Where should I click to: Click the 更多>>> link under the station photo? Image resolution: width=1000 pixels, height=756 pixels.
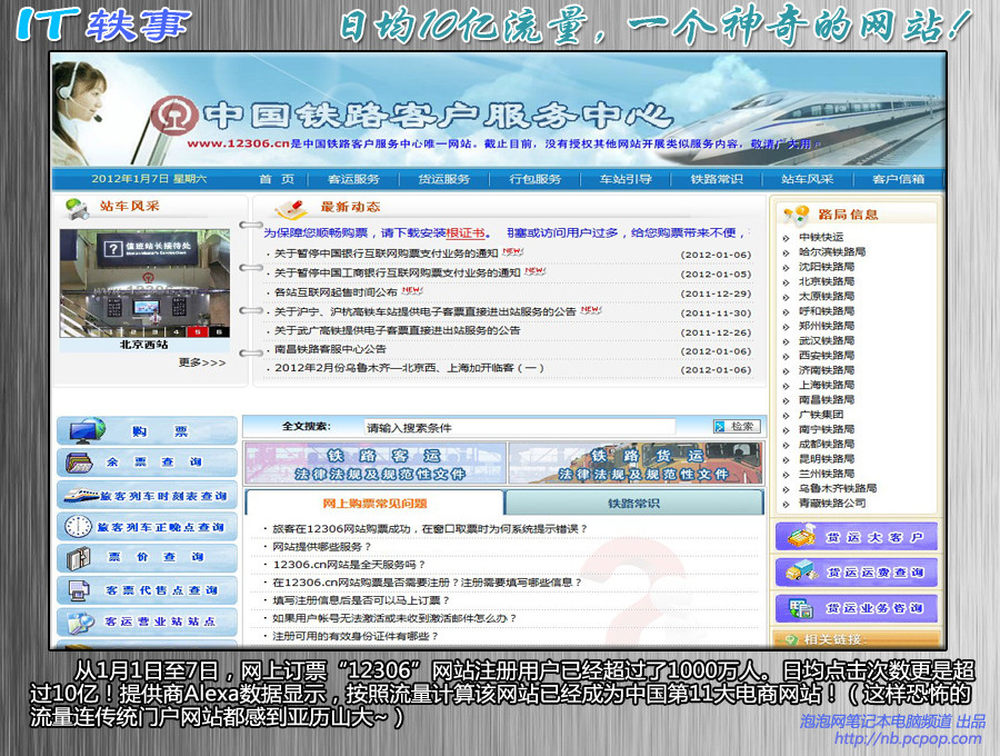click(202, 362)
